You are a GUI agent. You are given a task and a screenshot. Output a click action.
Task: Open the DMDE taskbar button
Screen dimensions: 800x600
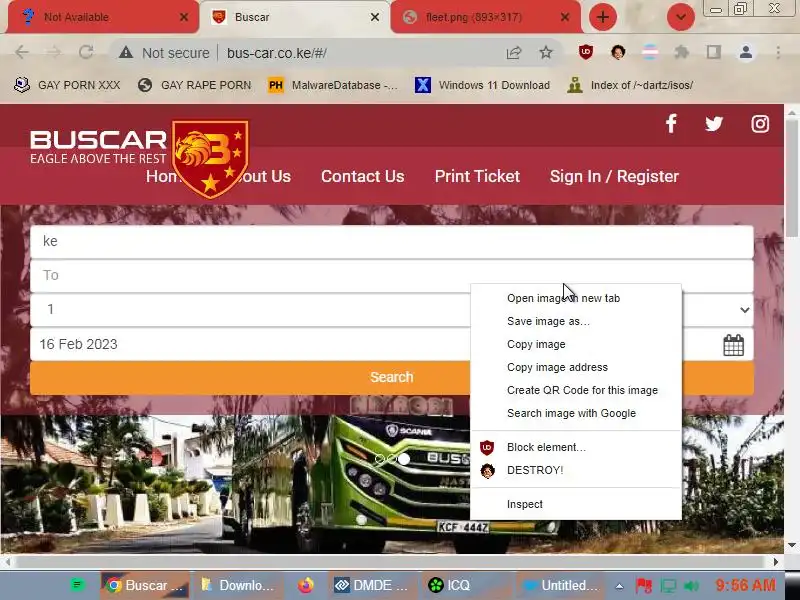pos(370,586)
